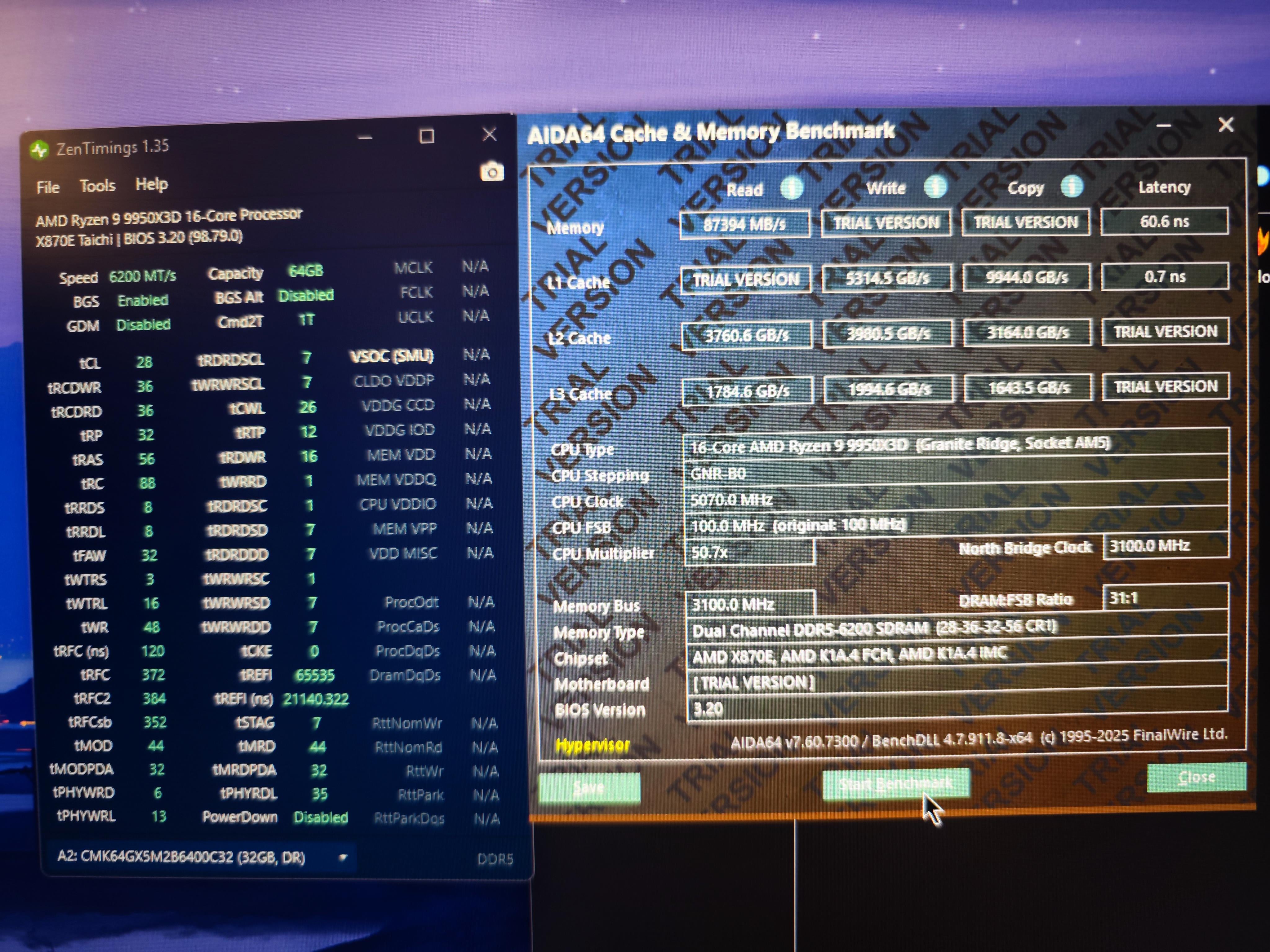Click the VSOC (SMU) label

click(x=392, y=356)
